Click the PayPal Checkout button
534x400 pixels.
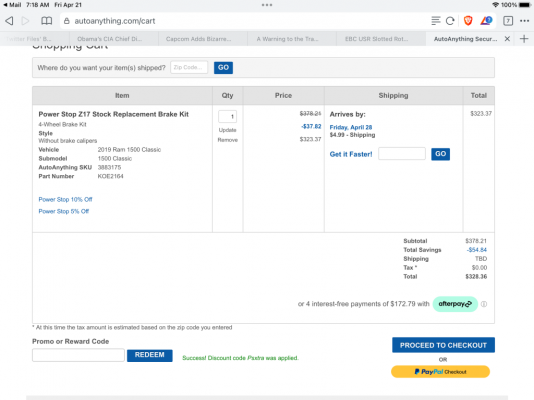(440, 372)
